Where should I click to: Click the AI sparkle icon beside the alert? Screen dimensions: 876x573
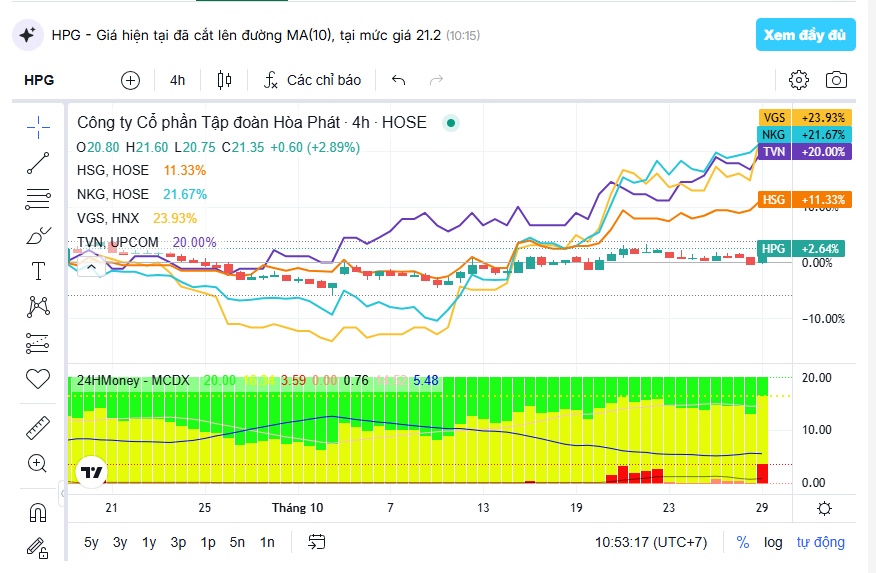point(27,35)
